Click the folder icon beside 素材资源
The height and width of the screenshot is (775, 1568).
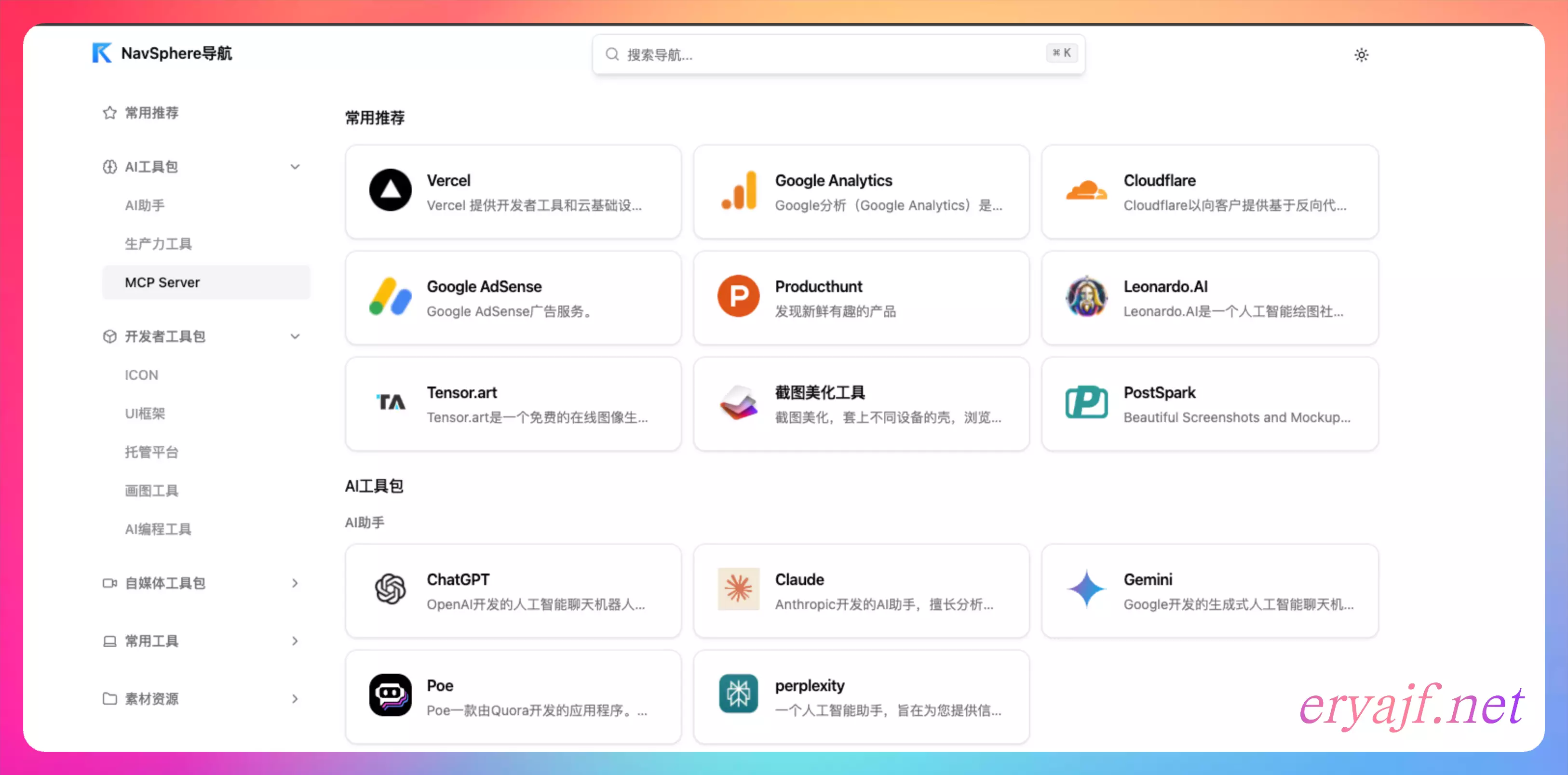109,699
